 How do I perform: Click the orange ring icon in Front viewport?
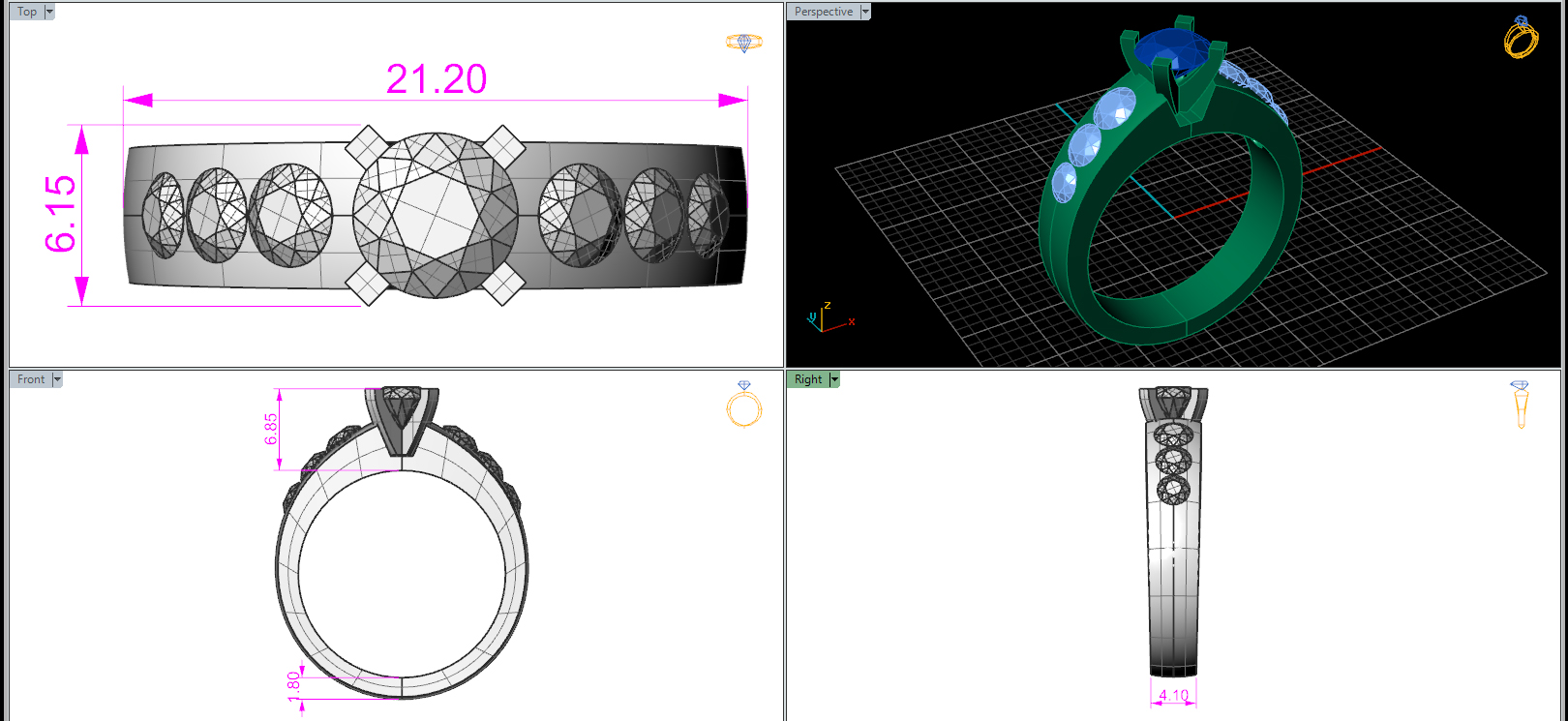coord(744,404)
